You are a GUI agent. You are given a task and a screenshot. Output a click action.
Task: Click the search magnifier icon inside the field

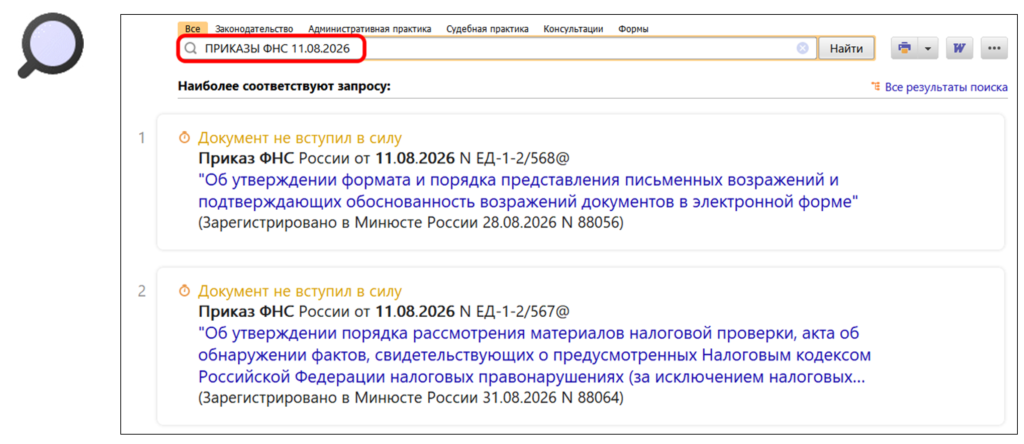pos(190,48)
